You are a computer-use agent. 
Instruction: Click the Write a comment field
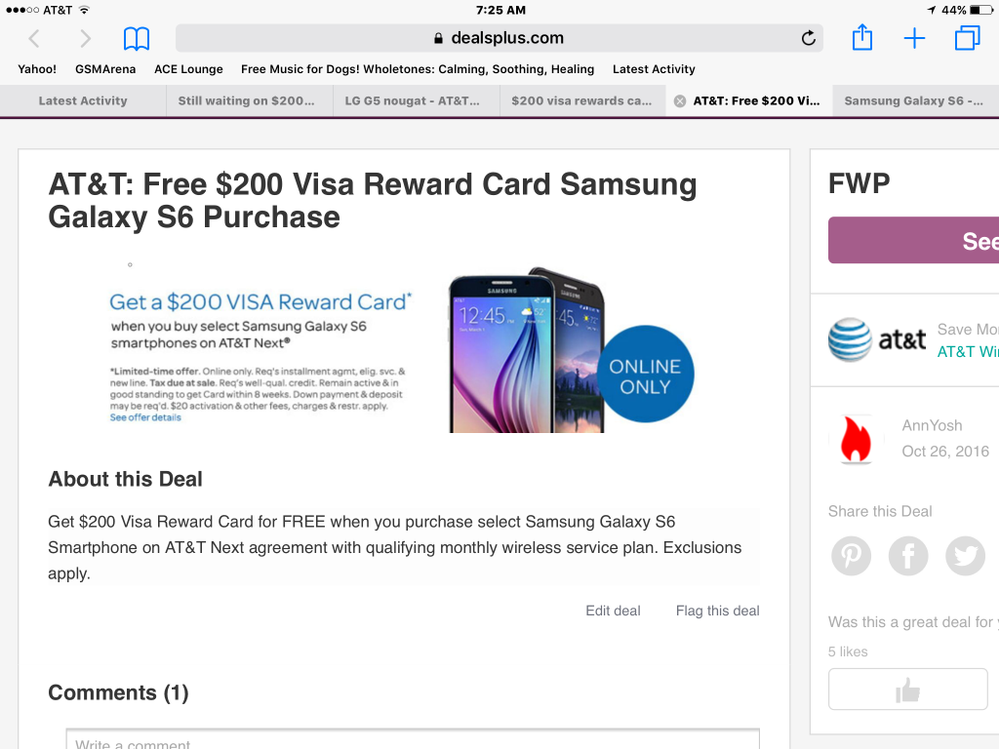pyautogui.click(x=413, y=740)
